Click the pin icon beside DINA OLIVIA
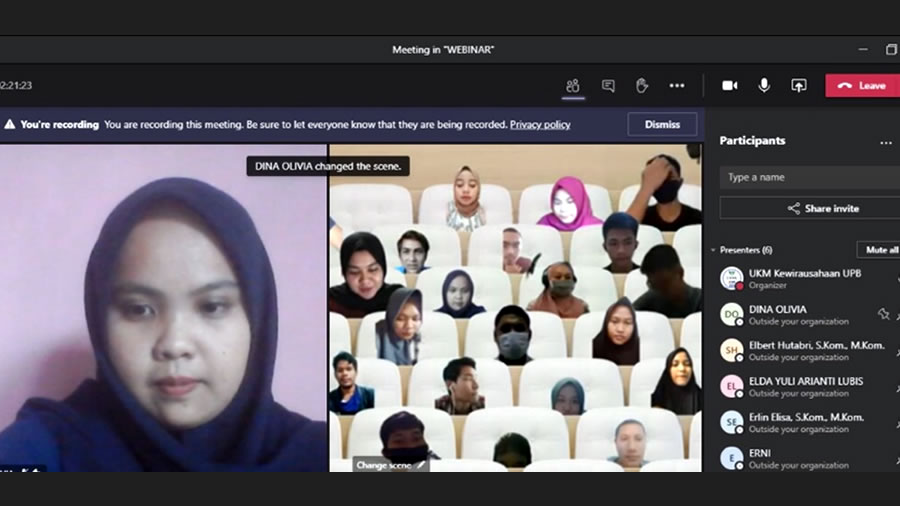The height and width of the screenshot is (506, 900). click(883, 314)
